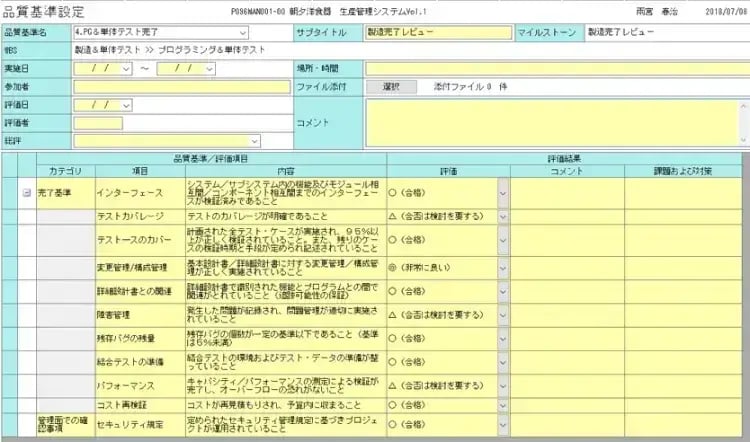Focus the コメント text area

[554, 122]
